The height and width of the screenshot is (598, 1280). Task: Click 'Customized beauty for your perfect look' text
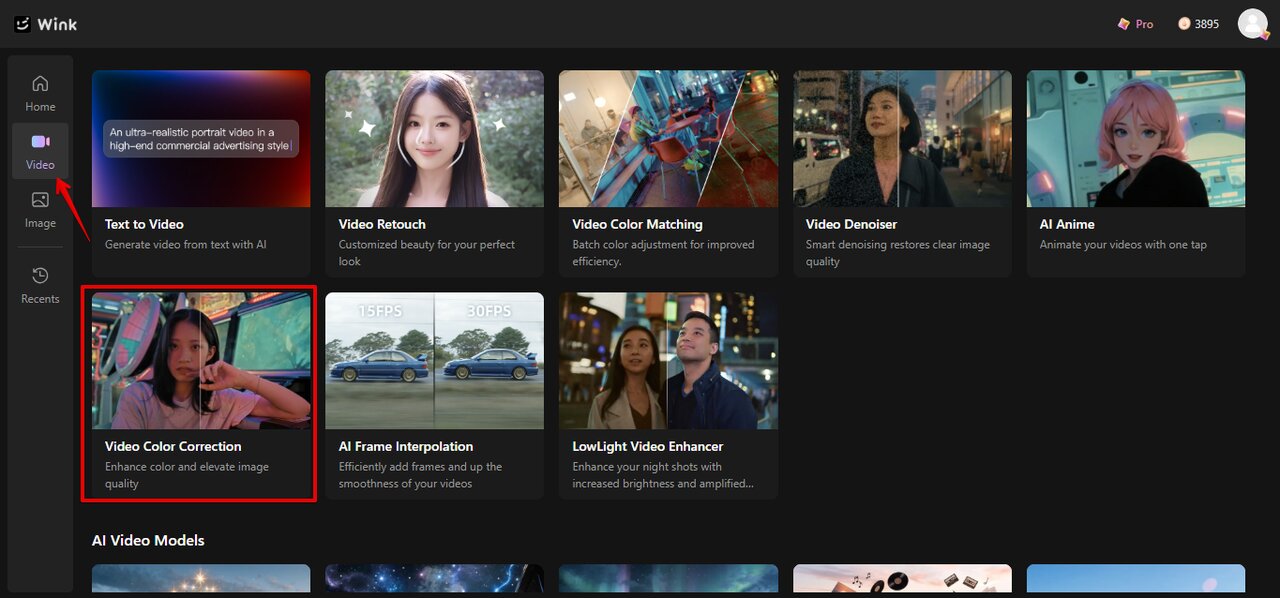click(427, 253)
